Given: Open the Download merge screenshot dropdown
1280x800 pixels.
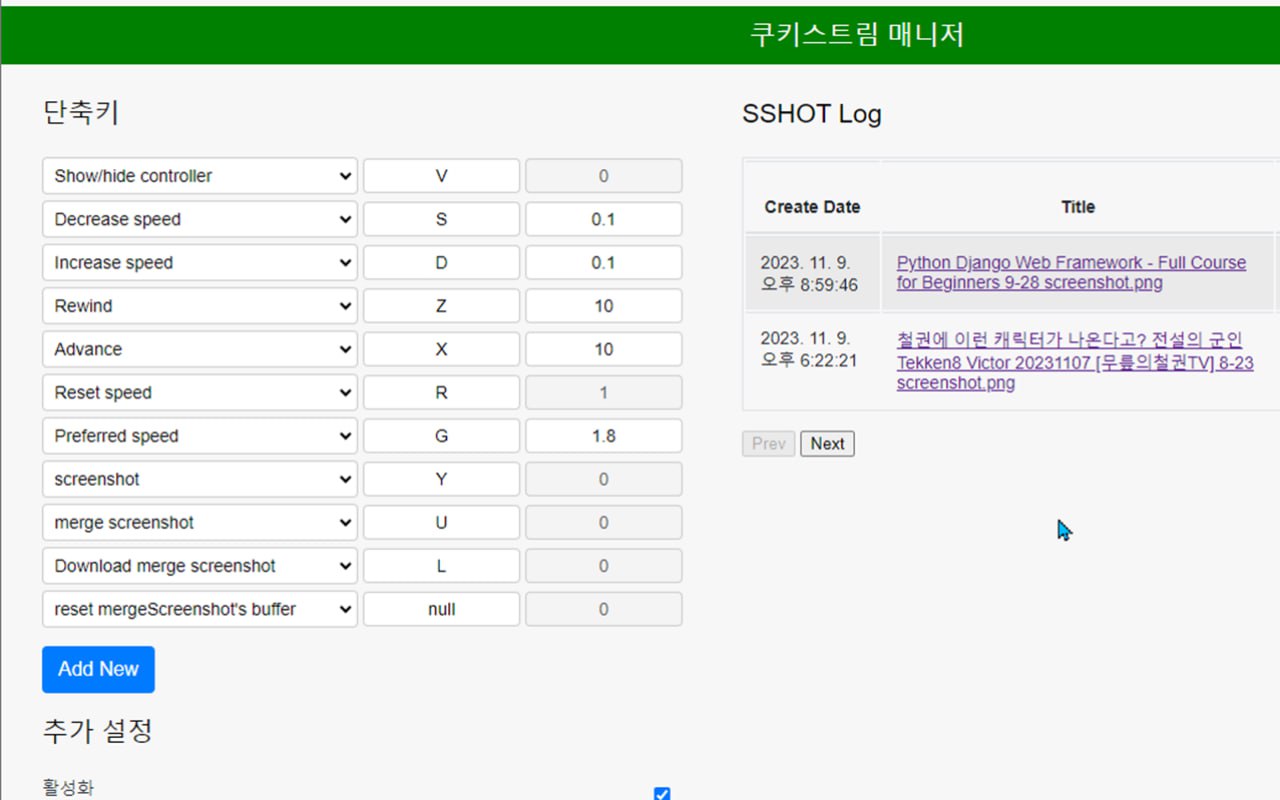Looking at the screenshot, I should point(200,566).
